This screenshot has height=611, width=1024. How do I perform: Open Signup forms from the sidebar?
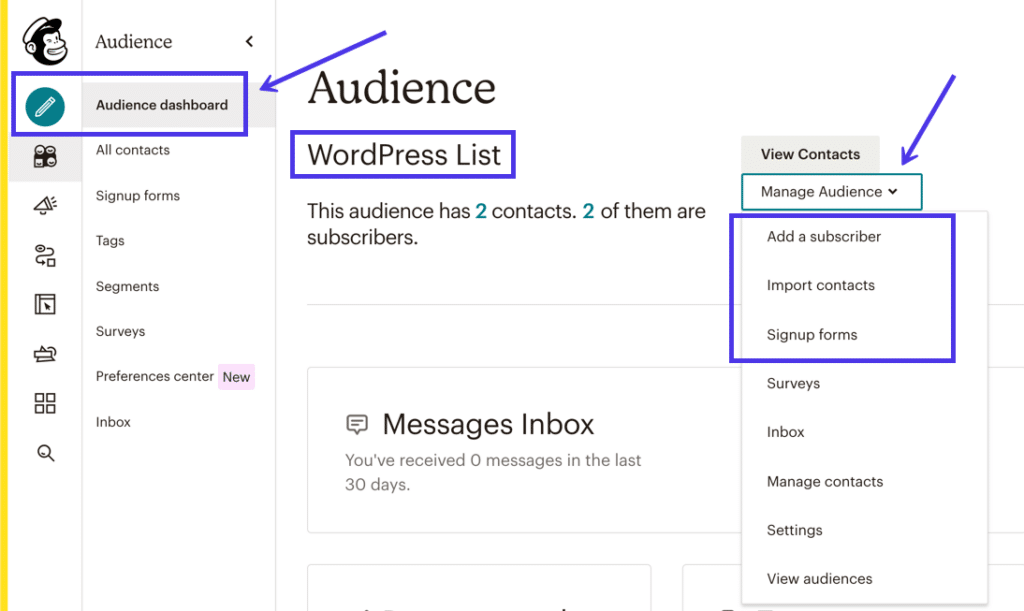click(x=137, y=195)
